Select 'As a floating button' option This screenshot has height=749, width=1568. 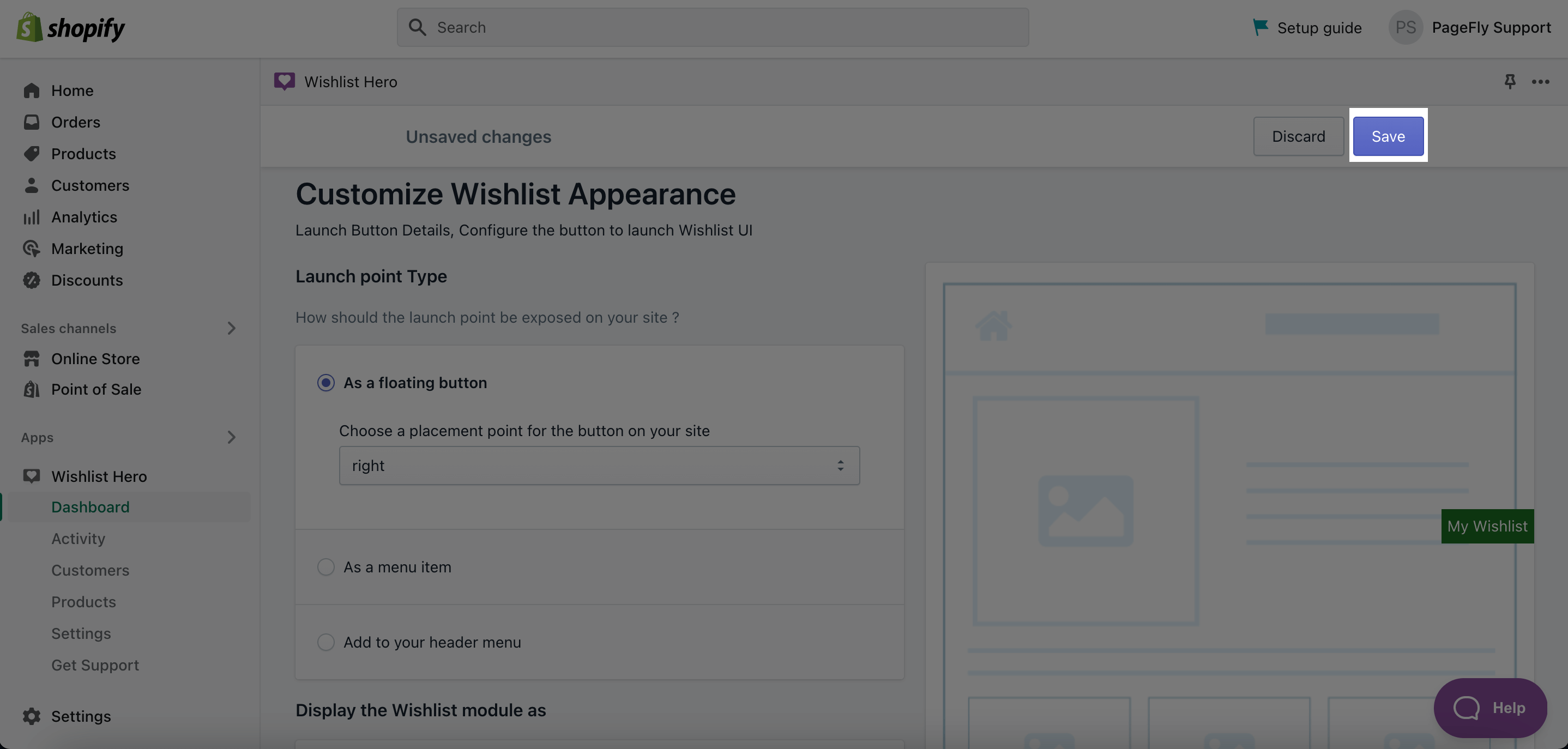[x=325, y=383]
